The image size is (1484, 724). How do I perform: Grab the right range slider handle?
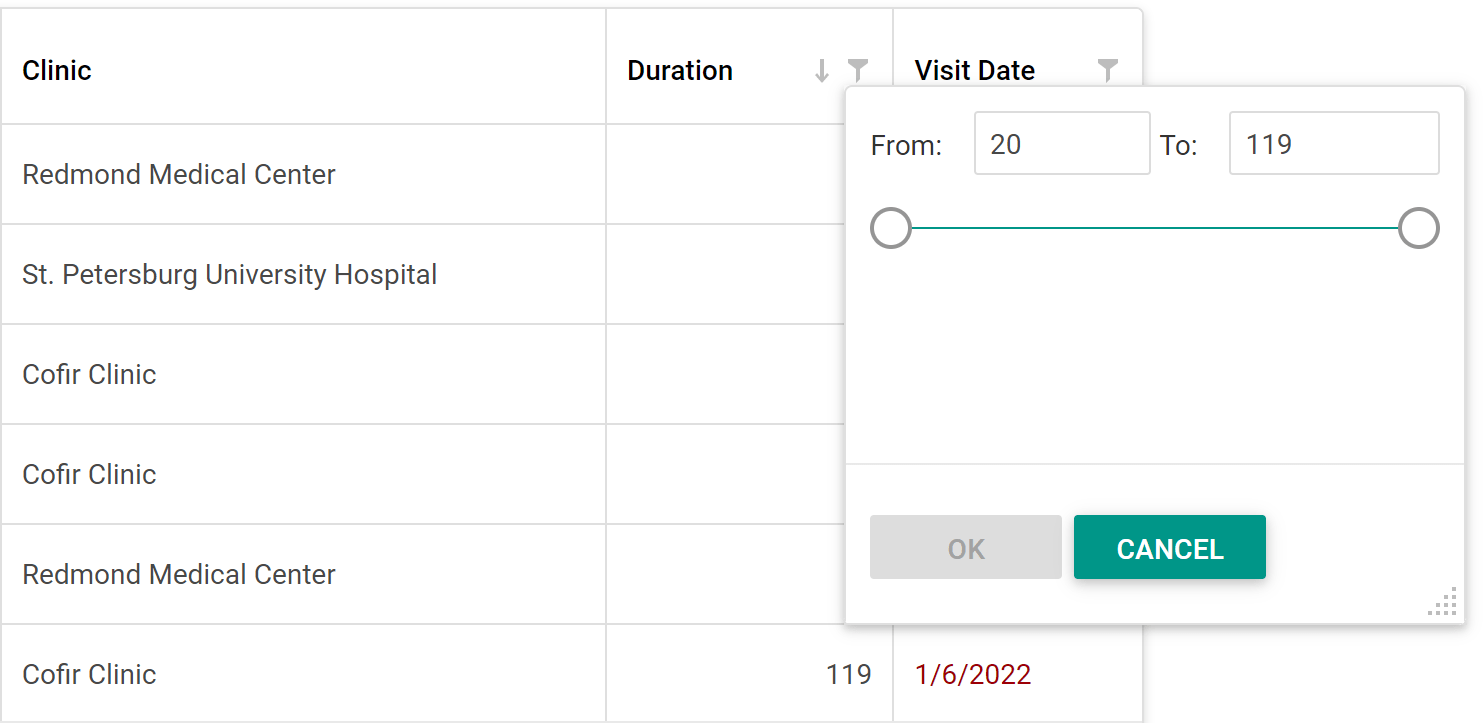tap(1418, 228)
